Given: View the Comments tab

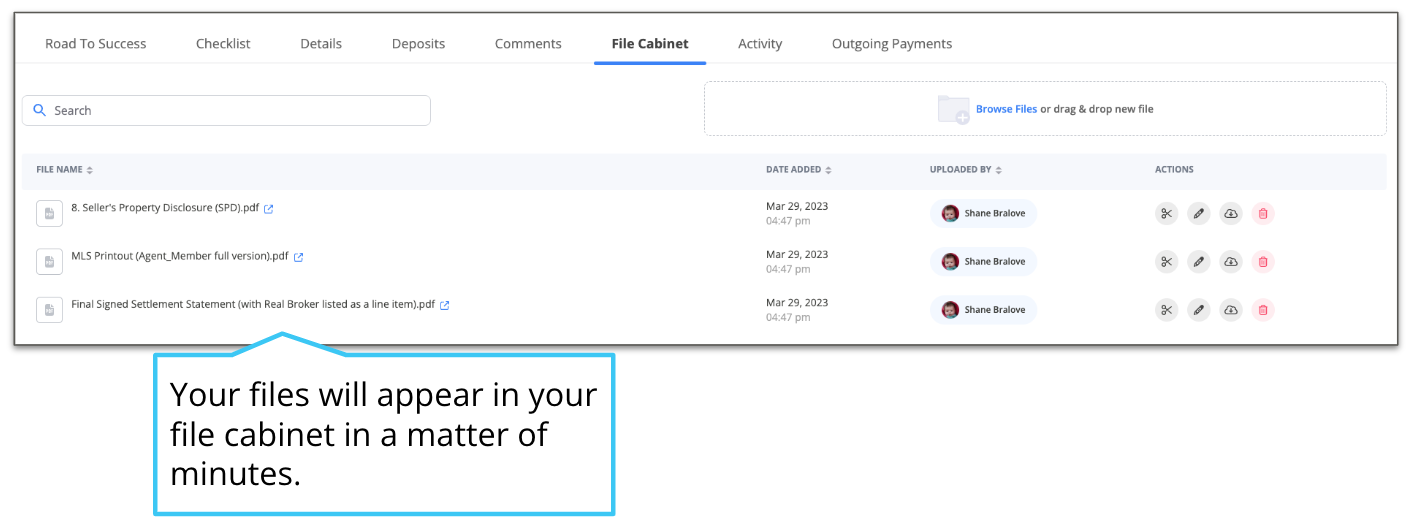Looking at the screenshot, I should click(528, 44).
